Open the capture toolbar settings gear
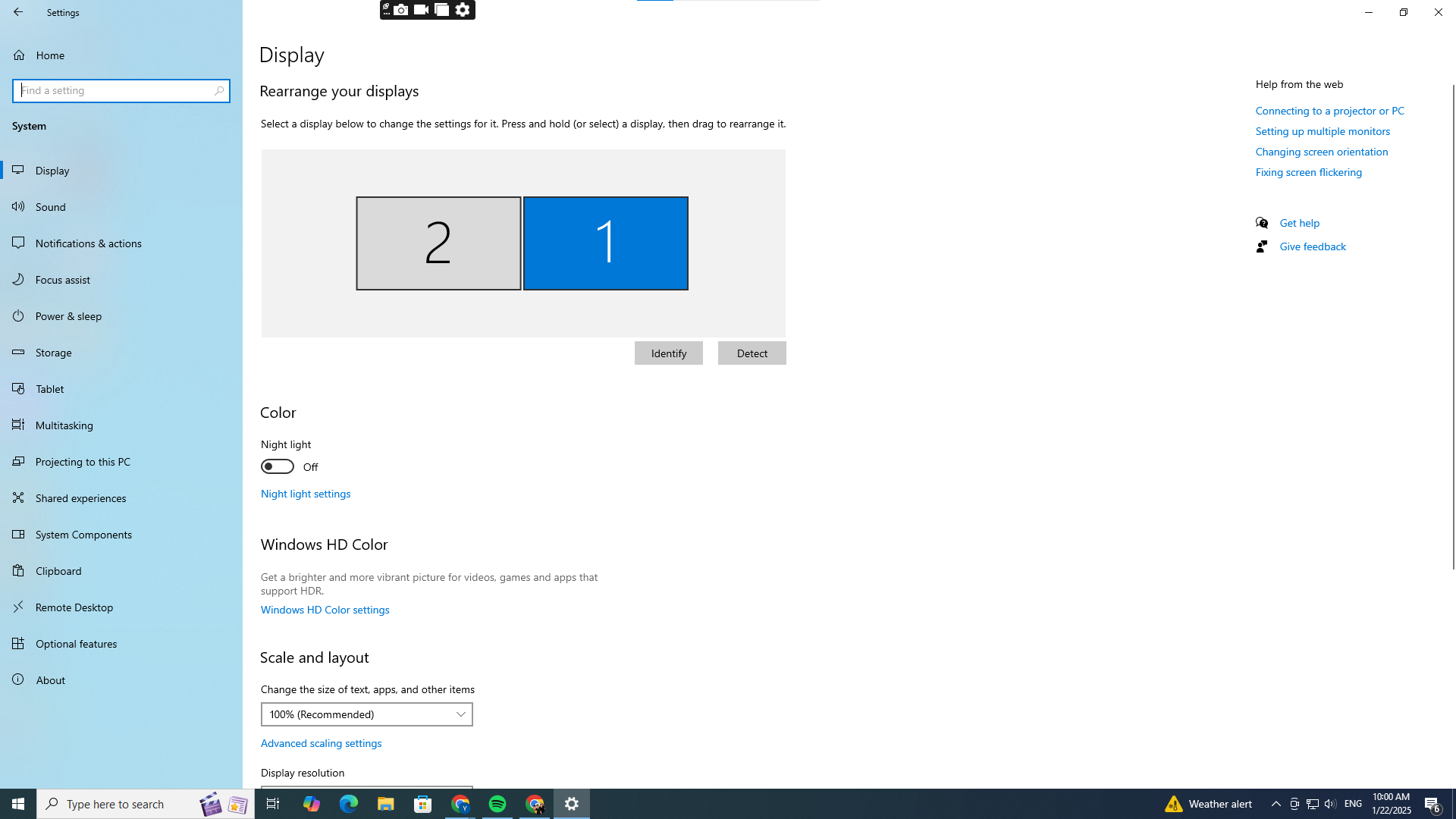This screenshot has height=819, width=1456. point(463,10)
